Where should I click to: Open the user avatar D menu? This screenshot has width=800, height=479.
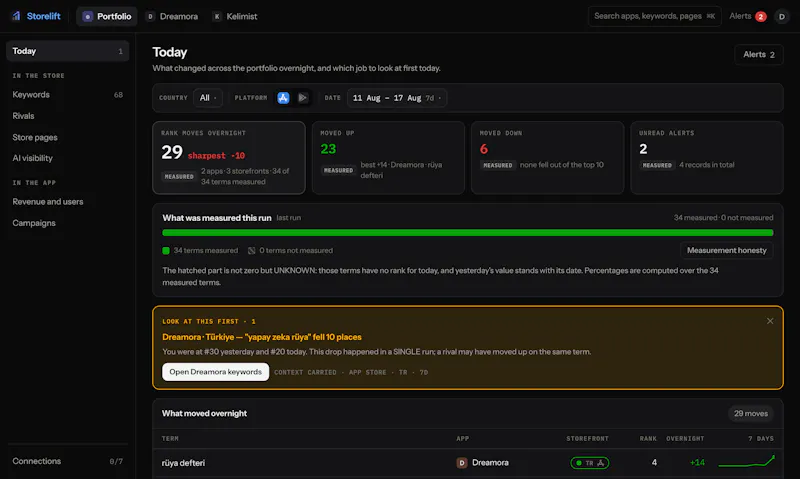pos(782,16)
